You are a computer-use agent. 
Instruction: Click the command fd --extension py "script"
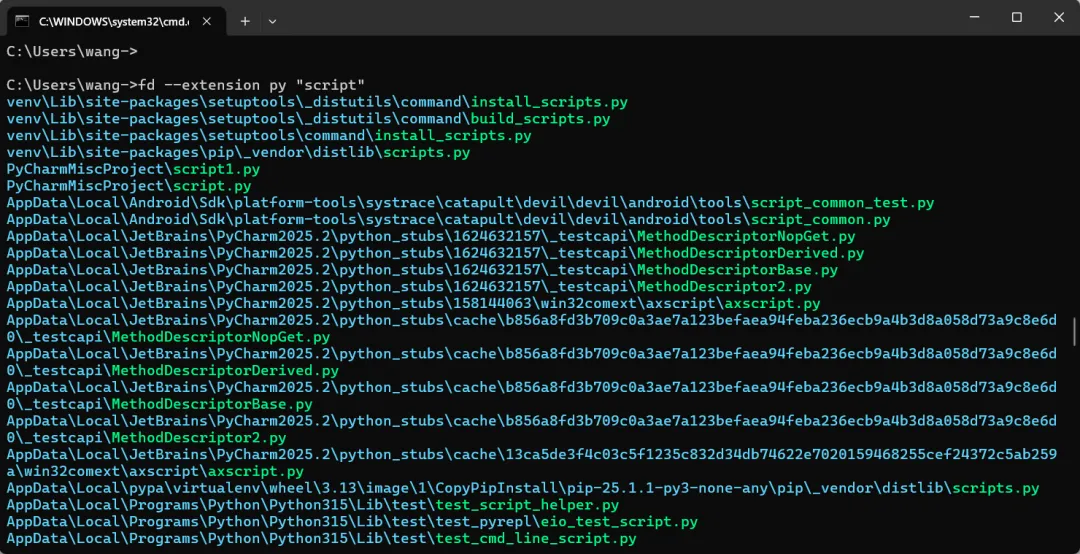pyautogui.click(x=251, y=85)
